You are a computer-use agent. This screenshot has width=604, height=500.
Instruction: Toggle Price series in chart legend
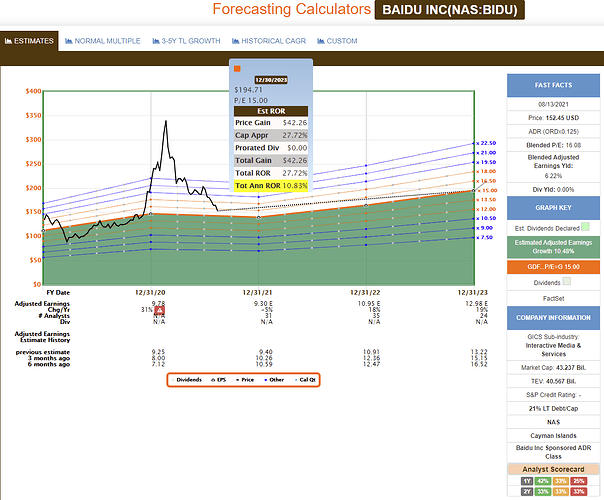pos(245,380)
